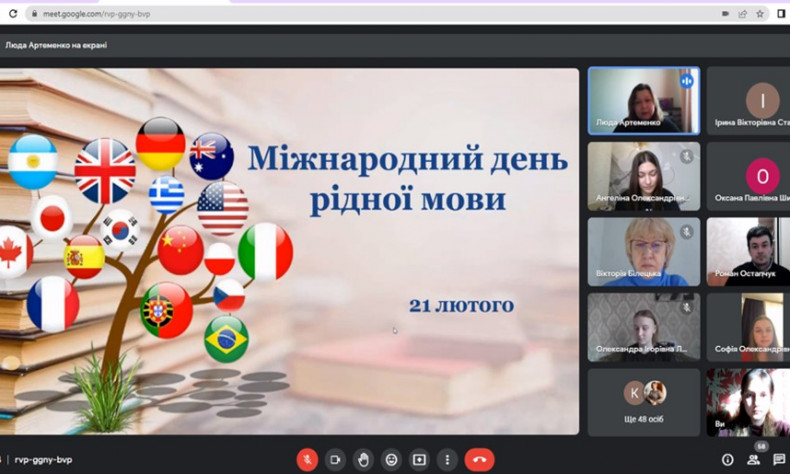
Task: Open the chat panel
Action: coord(779,459)
